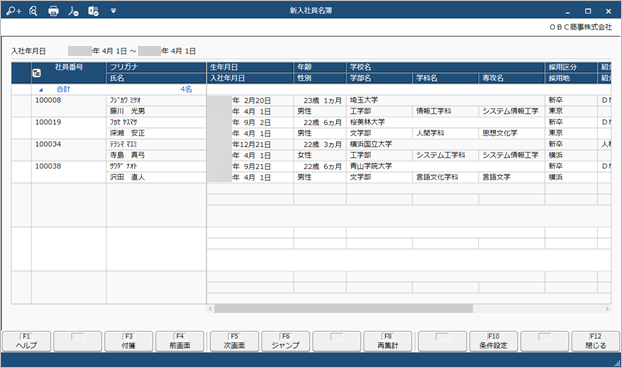Close the list with F12 閉じる
Screen dimensions: 622x368
[x=595, y=341]
